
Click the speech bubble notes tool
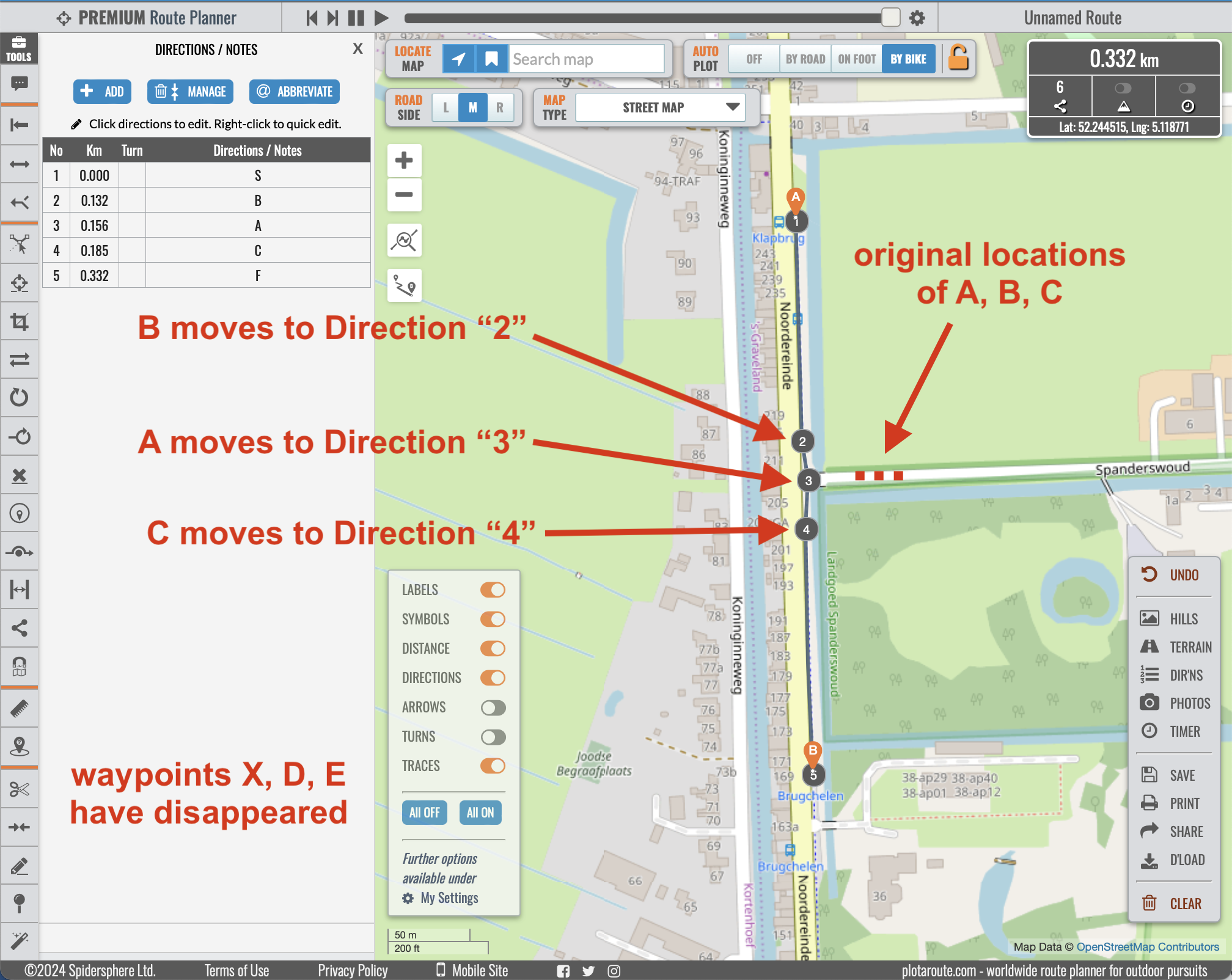click(19, 84)
